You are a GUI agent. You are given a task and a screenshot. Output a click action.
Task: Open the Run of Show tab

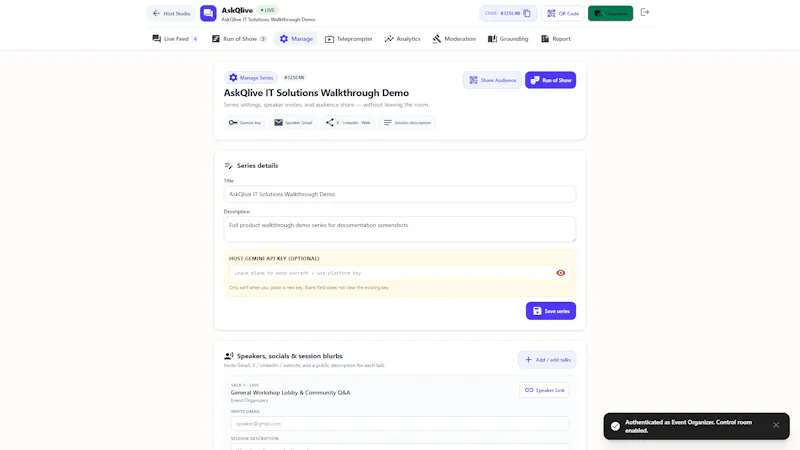pyautogui.click(x=239, y=39)
